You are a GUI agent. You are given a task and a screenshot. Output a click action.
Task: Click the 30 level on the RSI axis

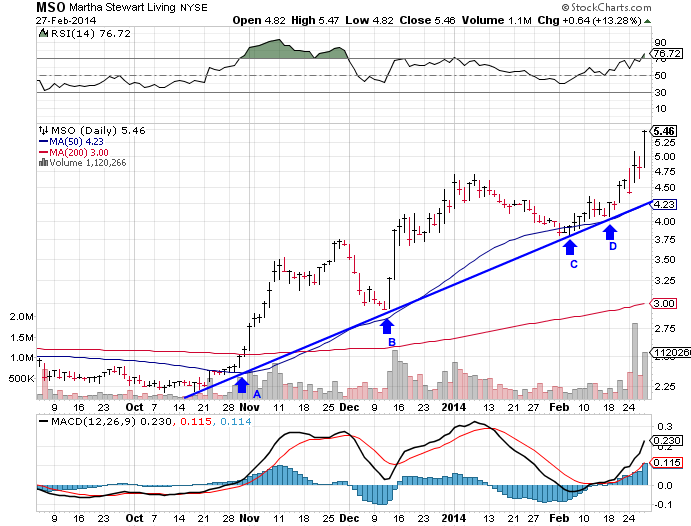[x=660, y=93]
